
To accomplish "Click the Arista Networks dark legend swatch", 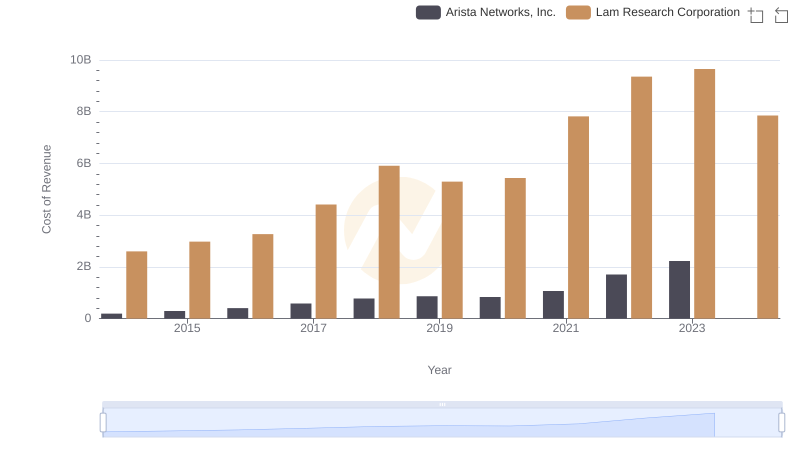I will (x=428, y=12).
